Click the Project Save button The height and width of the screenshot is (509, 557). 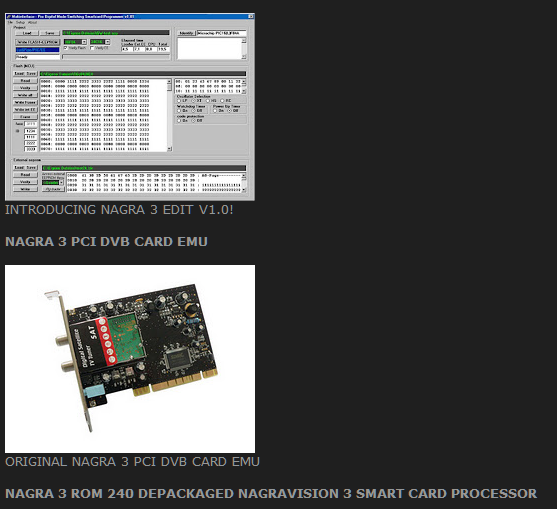point(49,33)
